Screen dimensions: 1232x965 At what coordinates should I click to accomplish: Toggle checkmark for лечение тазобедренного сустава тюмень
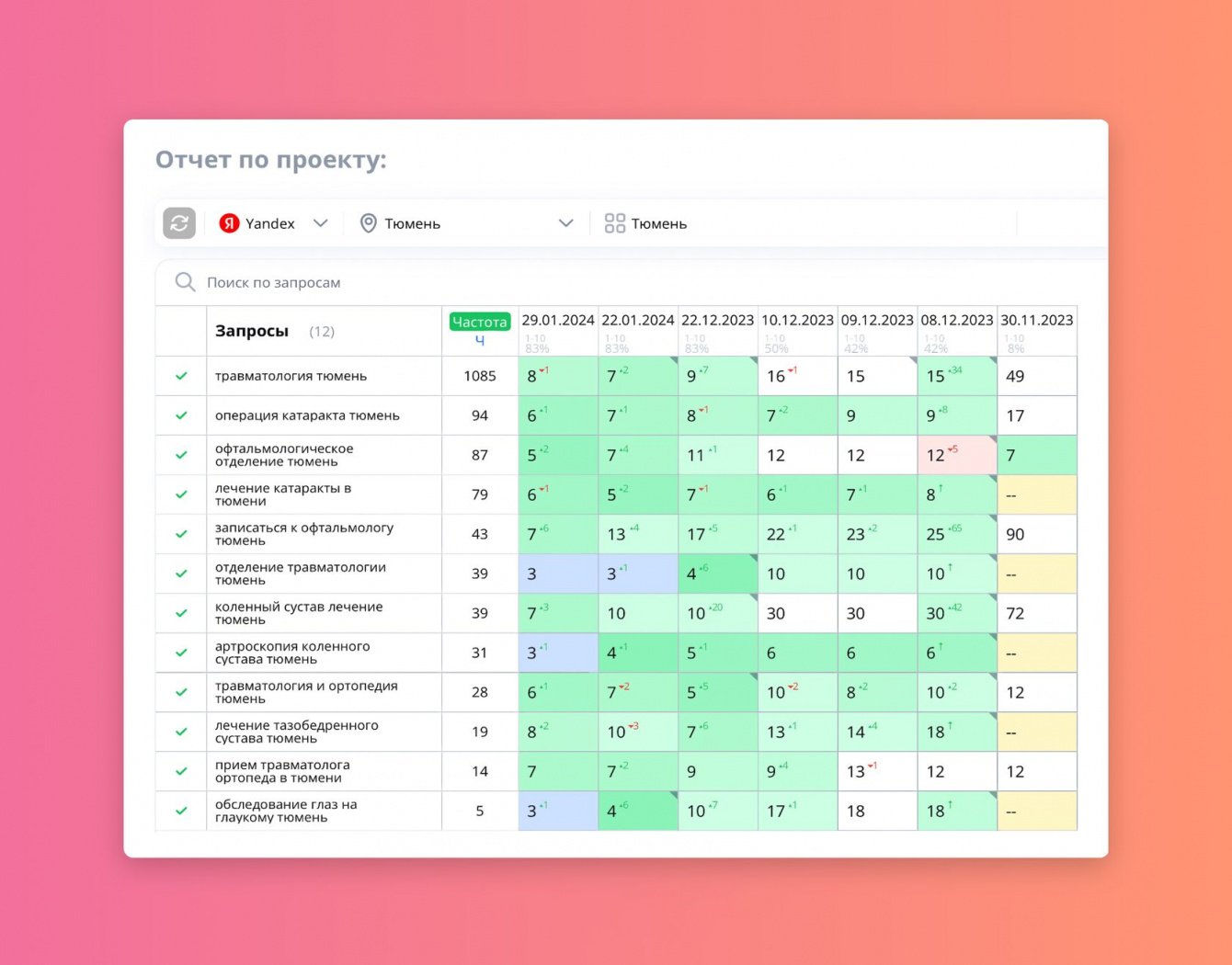tap(181, 732)
